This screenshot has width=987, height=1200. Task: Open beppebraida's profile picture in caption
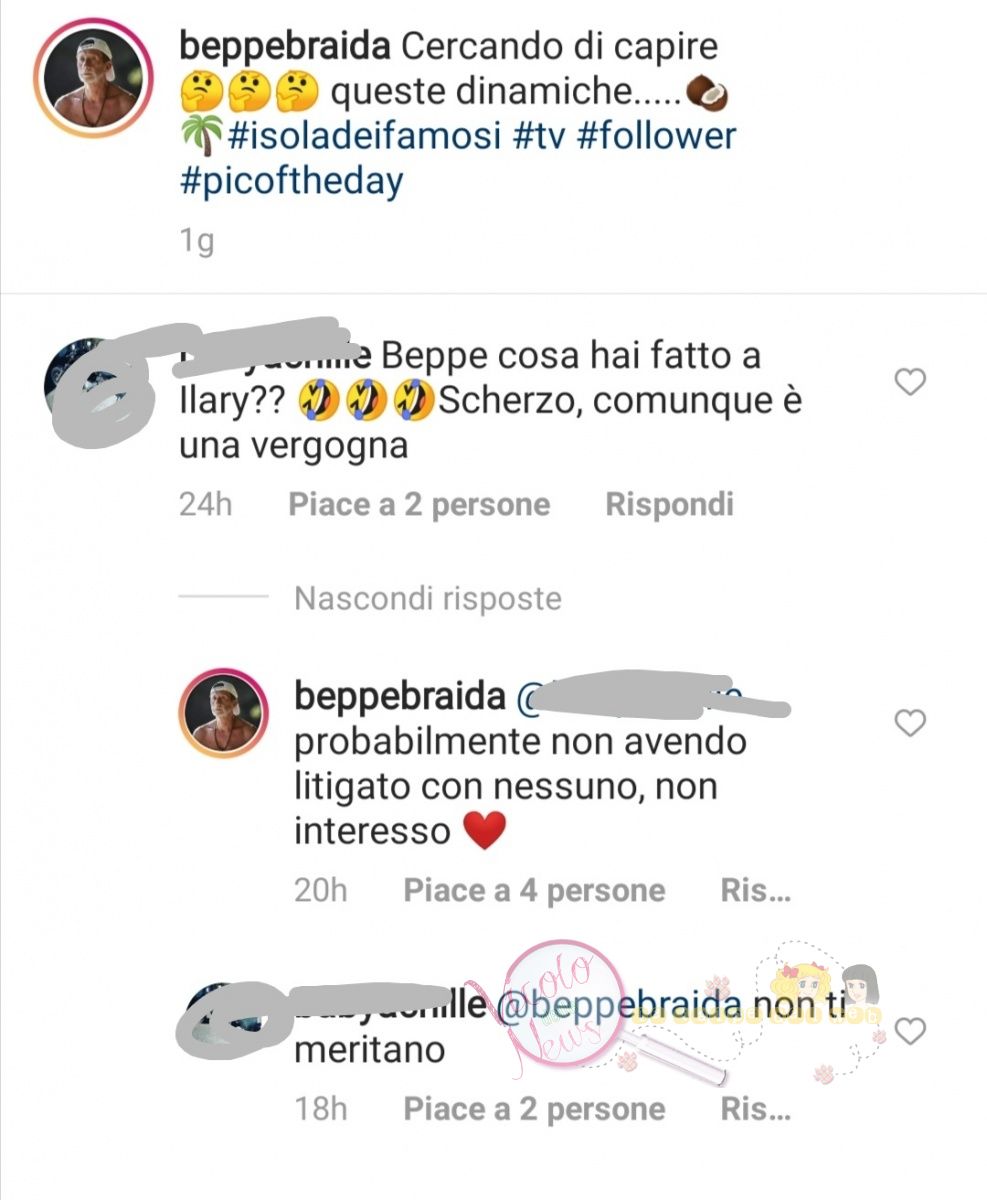coord(93,78)
